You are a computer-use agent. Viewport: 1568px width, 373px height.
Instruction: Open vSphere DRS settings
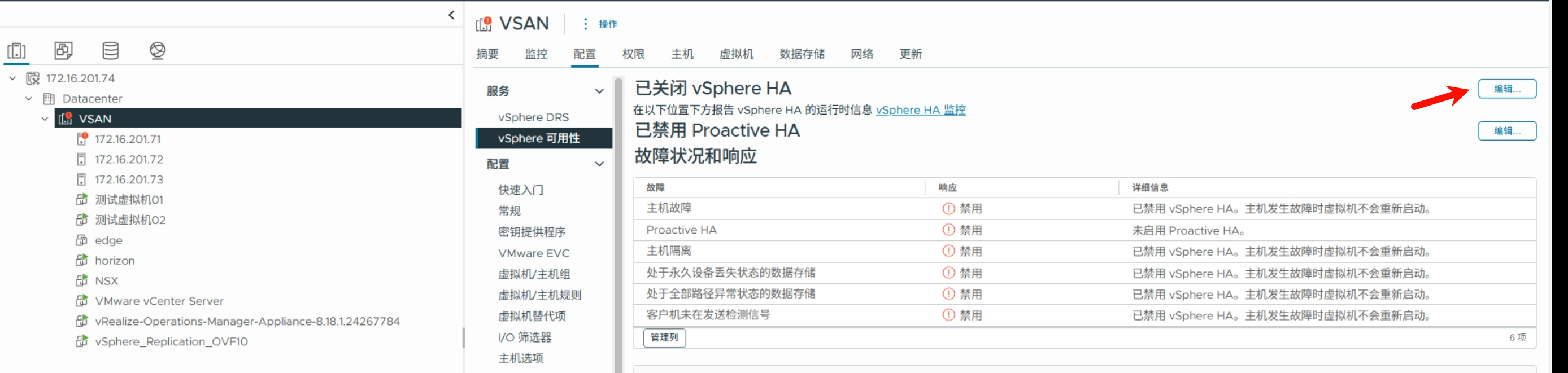pos(533,117)
